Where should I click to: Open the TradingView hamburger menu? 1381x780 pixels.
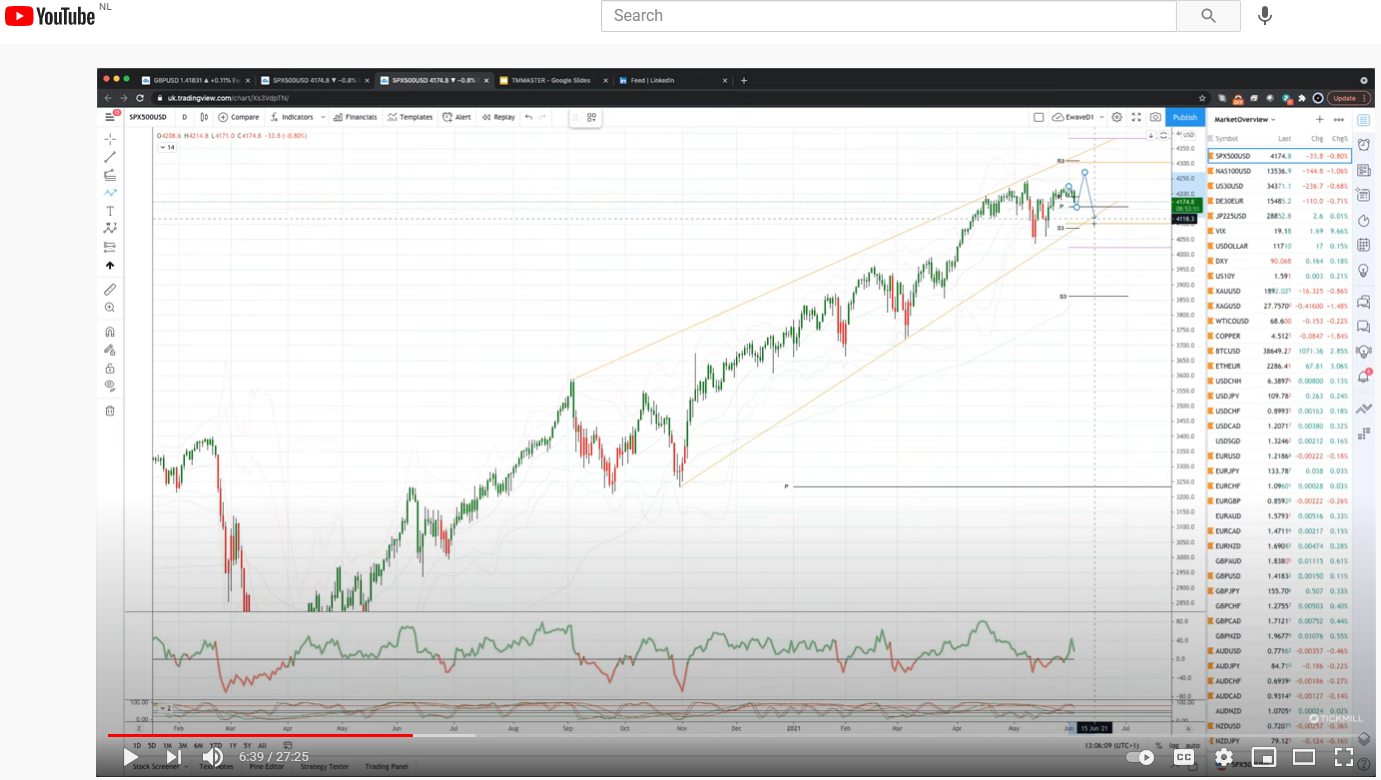(111, 117)
